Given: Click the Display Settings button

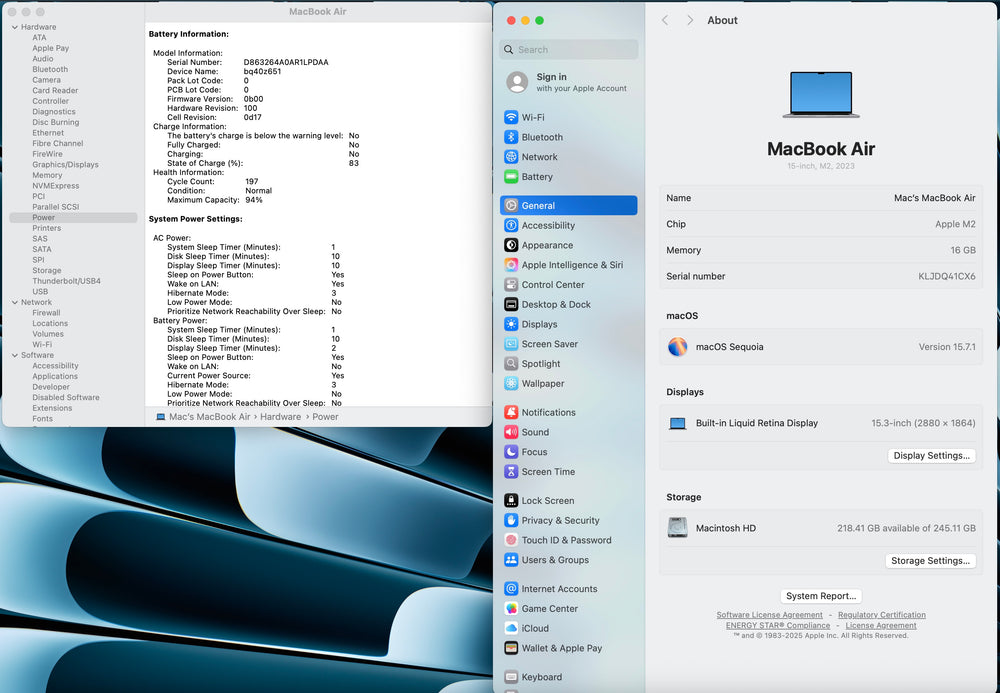Looking at the screenshot, I should pos(931,456).
